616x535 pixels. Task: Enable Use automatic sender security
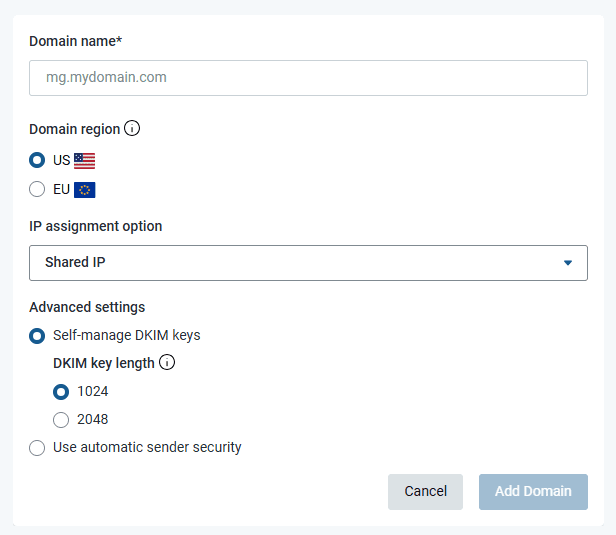coord(38,447)
